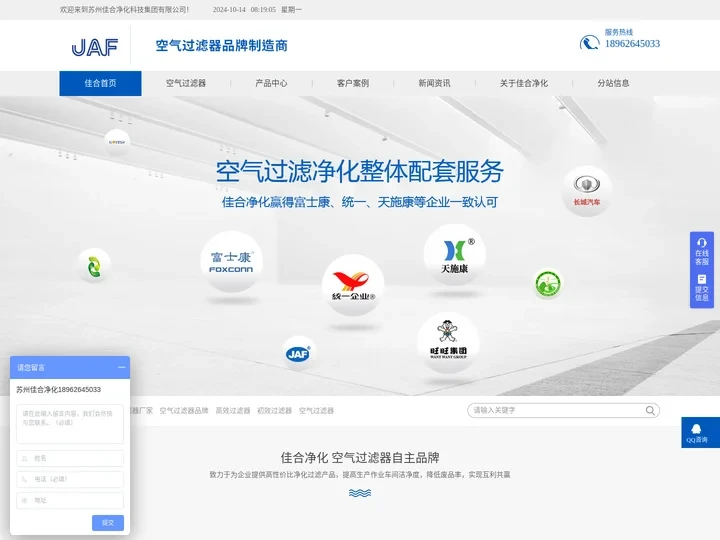The width and height of the screenshot is (720, 540).
Task: Open 在线客服 headset side button
Action: pos(702,252)
